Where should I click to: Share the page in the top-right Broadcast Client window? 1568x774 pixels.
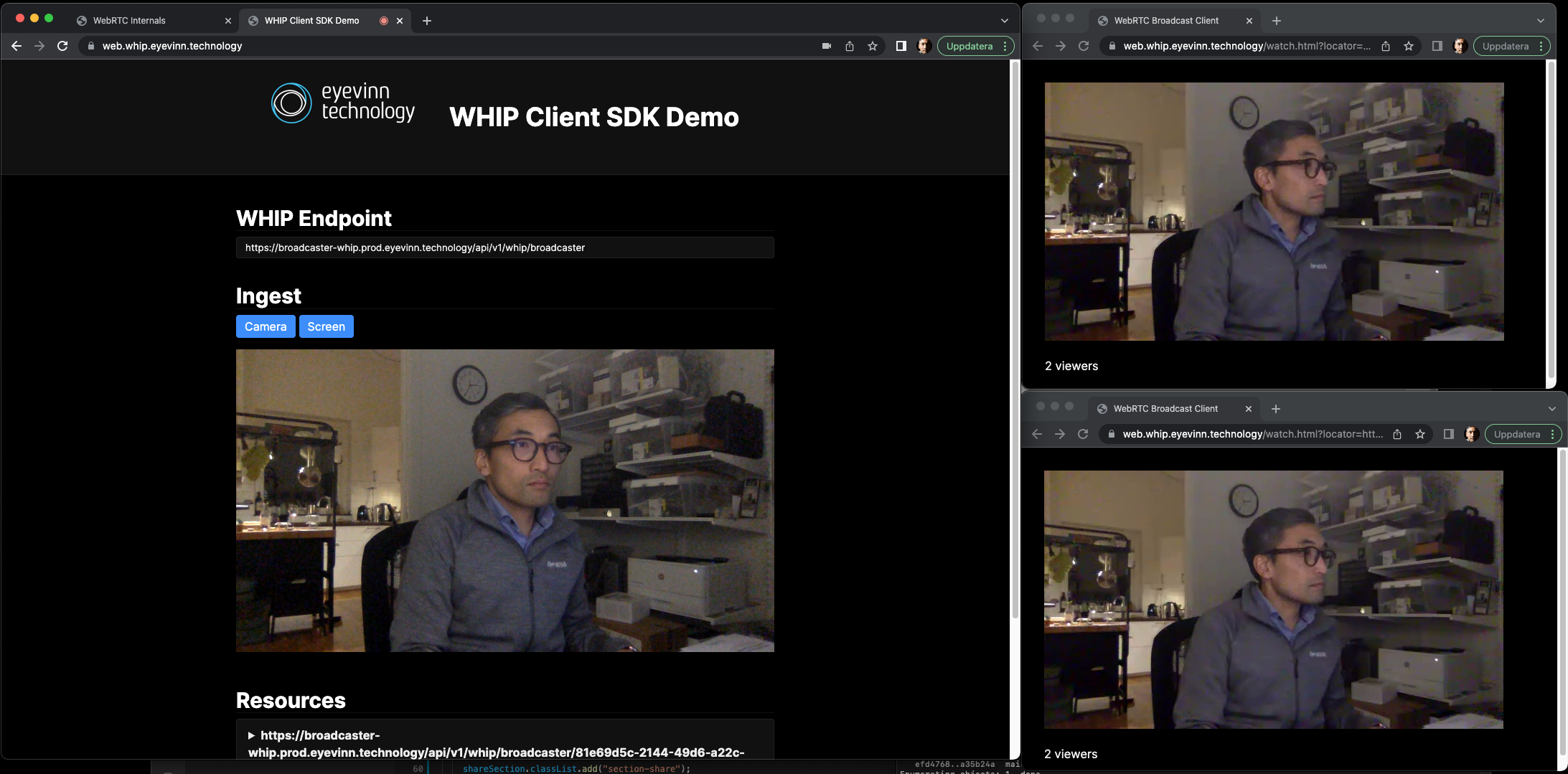coord(1386,46)
